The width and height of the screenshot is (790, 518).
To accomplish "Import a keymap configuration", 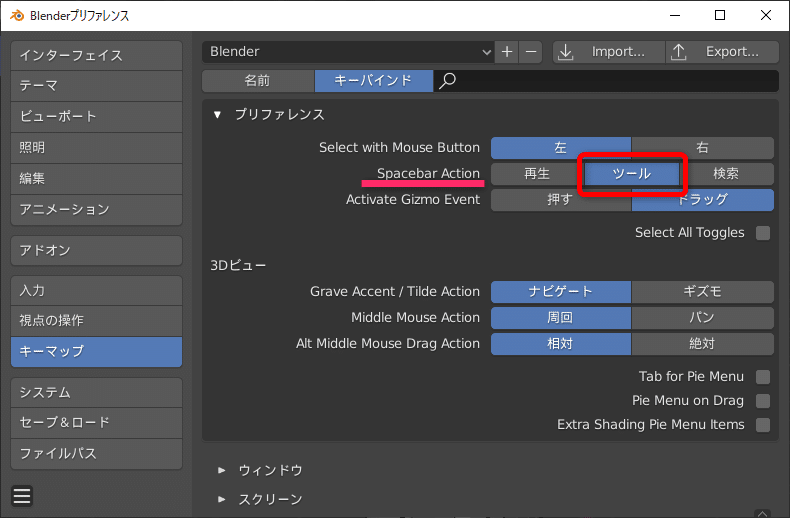I will pyautogui.click(x=609, y=52).
